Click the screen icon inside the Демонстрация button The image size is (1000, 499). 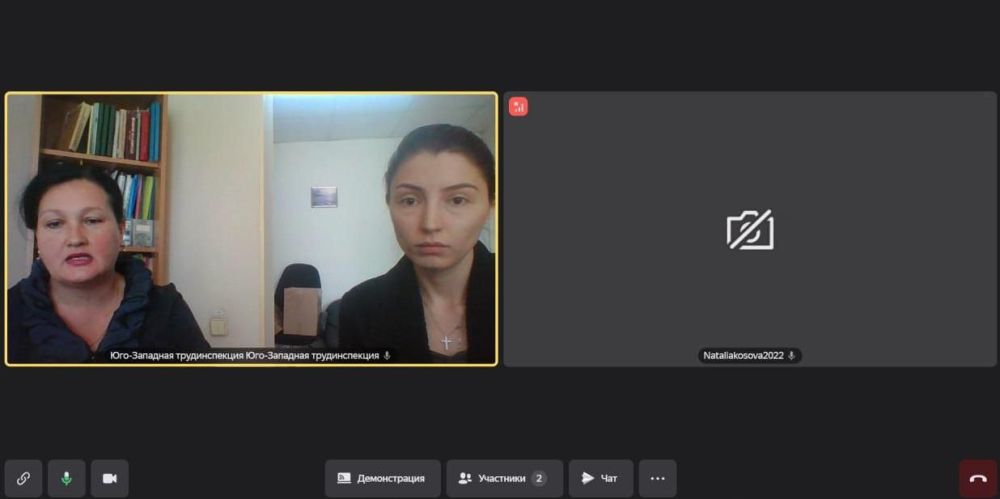pos(344,478)
